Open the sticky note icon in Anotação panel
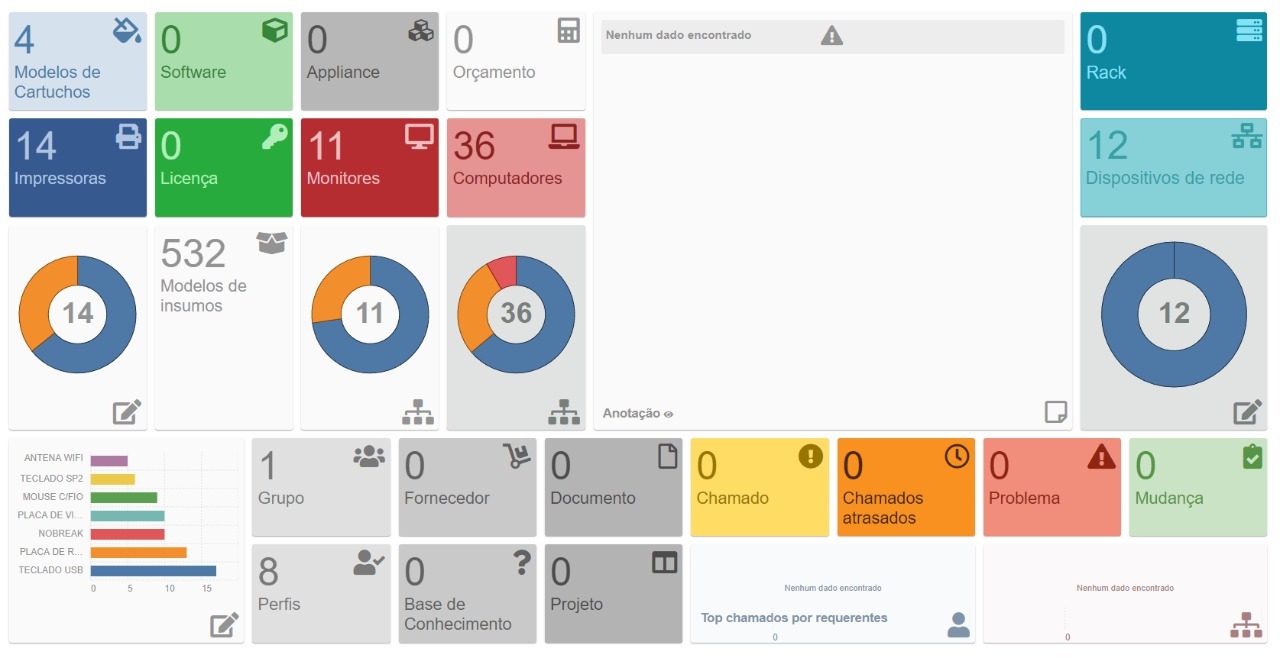This screenshot has width=1280, height=658. click(x=1055, y=412)
